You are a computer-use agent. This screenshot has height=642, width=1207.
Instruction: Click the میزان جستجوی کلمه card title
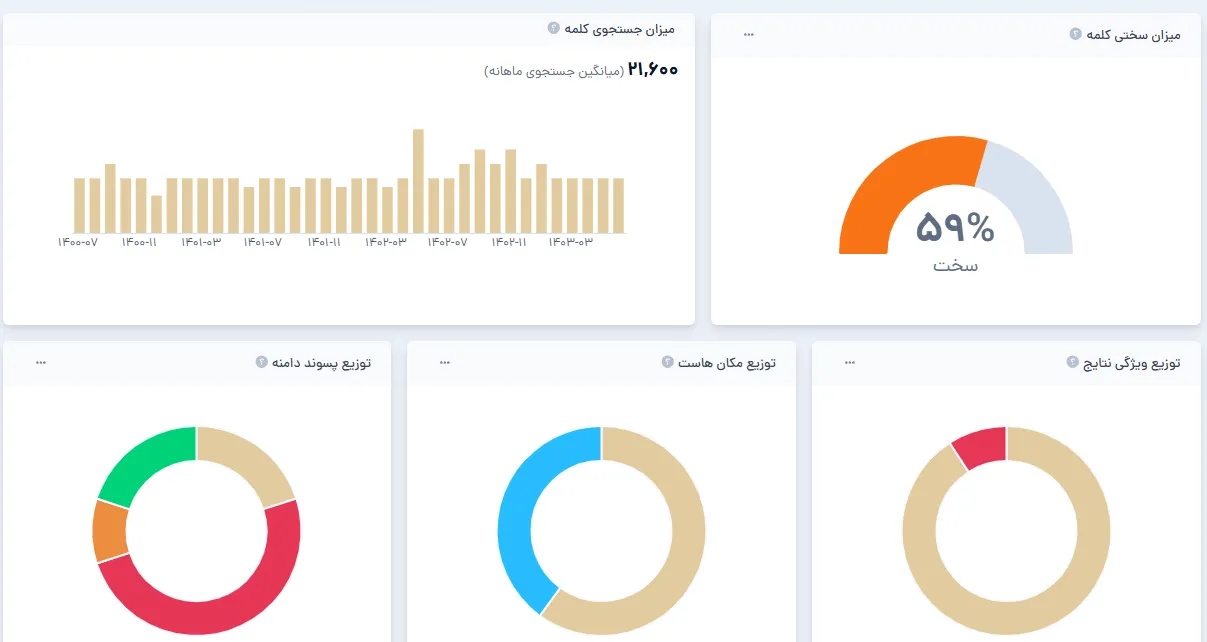click(x=619, y=29)
